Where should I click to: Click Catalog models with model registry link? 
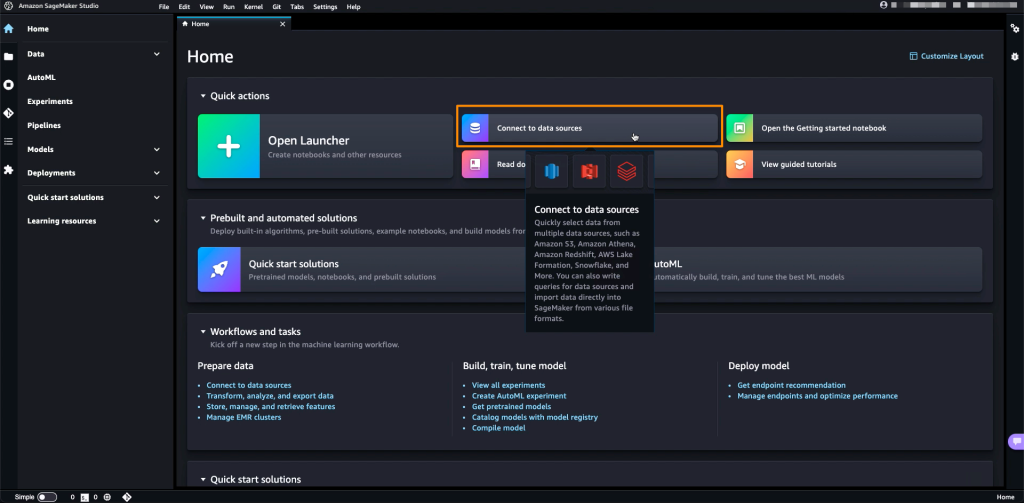(x=535, y=417)
